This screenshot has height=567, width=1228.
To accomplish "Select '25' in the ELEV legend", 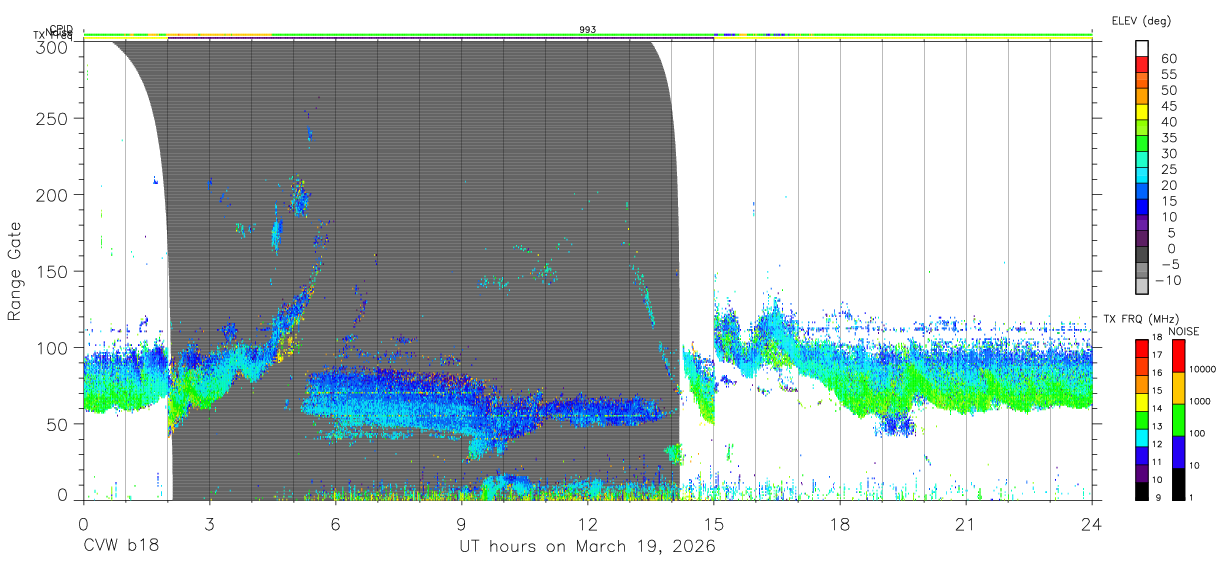I will pos(1168,169).
